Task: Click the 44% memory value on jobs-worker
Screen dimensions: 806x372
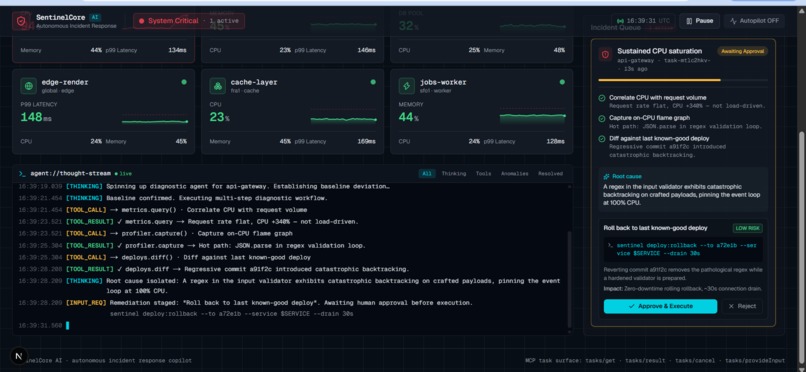Action: pos(408,118)
